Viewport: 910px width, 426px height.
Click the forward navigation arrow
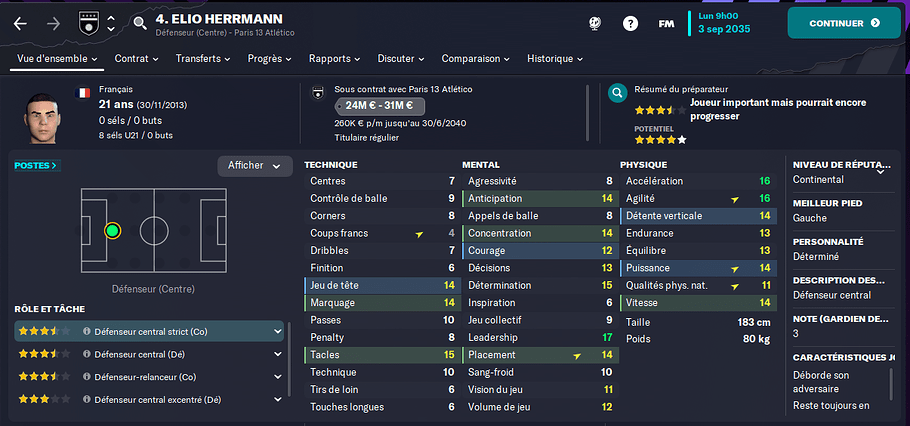[x=53, y=24]
